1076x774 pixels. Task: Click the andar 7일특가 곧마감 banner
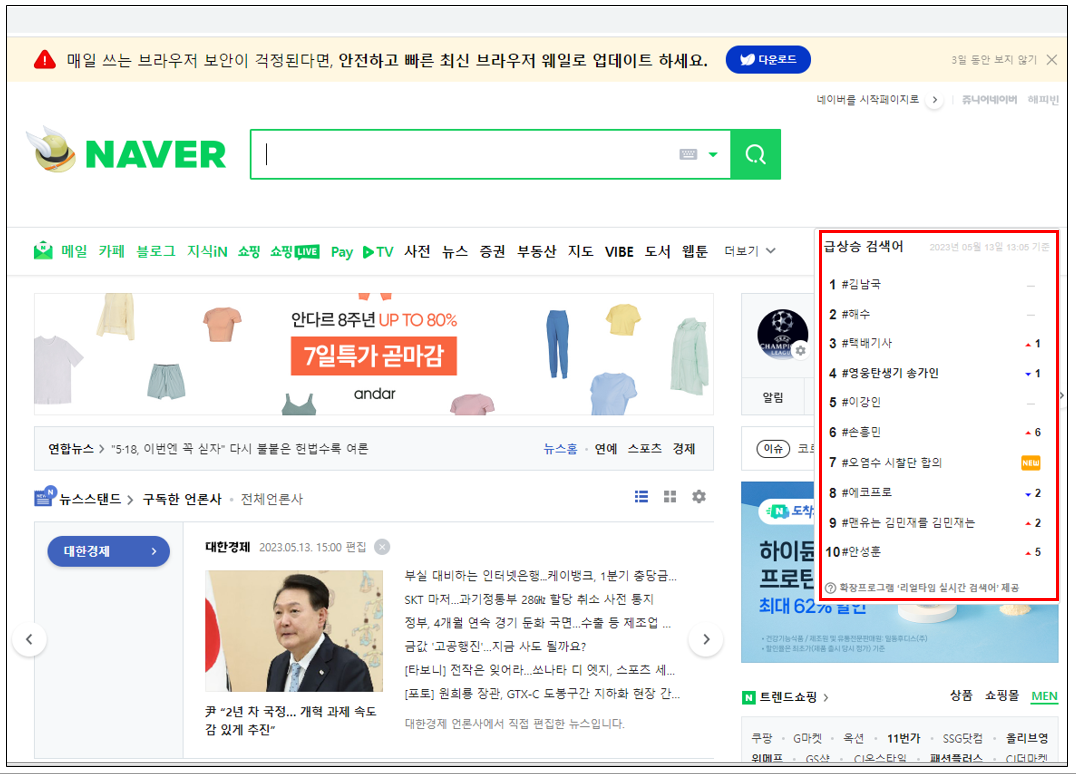pos(374,354)
